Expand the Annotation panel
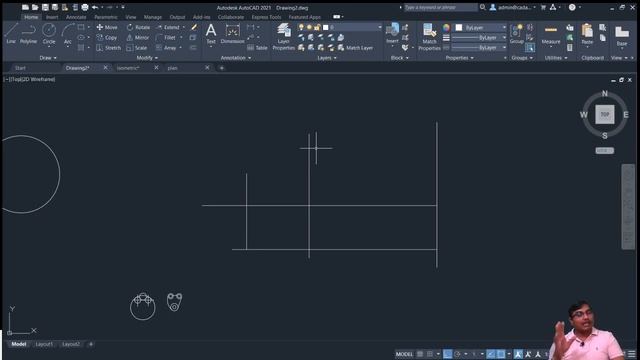The width and height of the screenshot is (640, 360). 236,58
